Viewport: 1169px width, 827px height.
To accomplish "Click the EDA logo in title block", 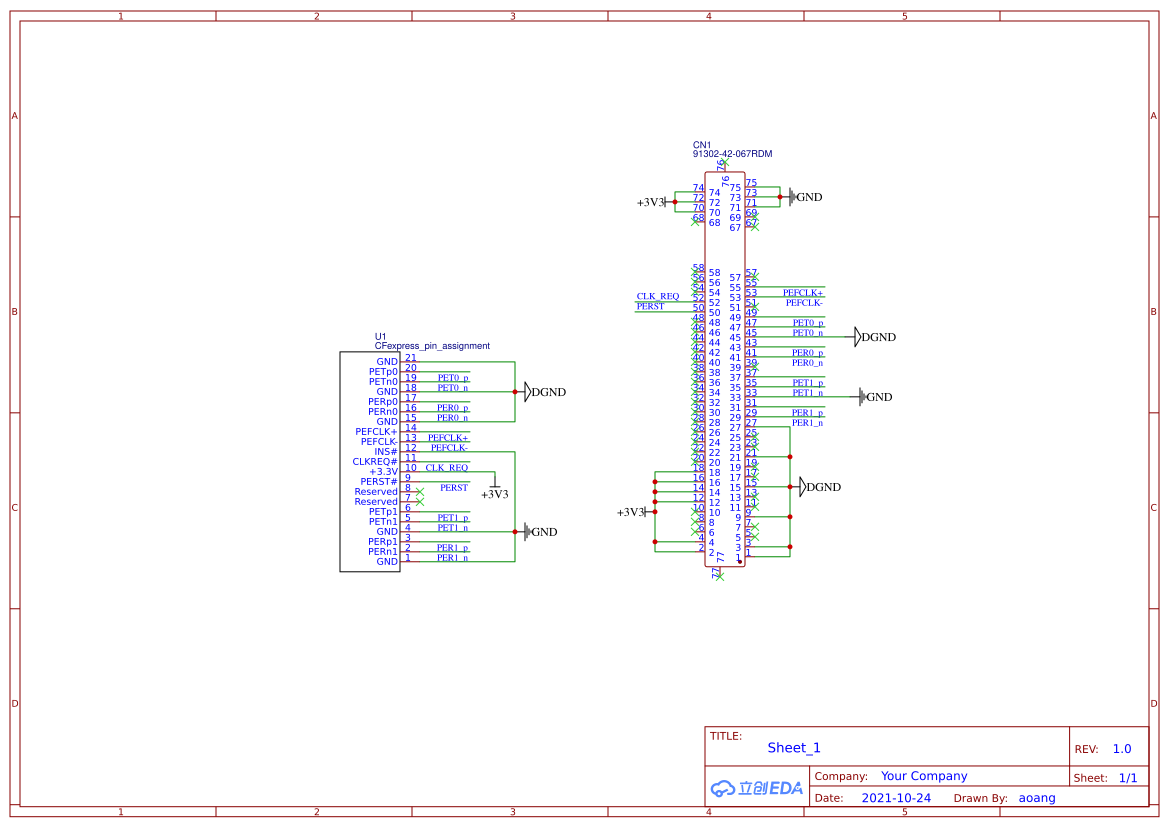I will coord(757,788).
